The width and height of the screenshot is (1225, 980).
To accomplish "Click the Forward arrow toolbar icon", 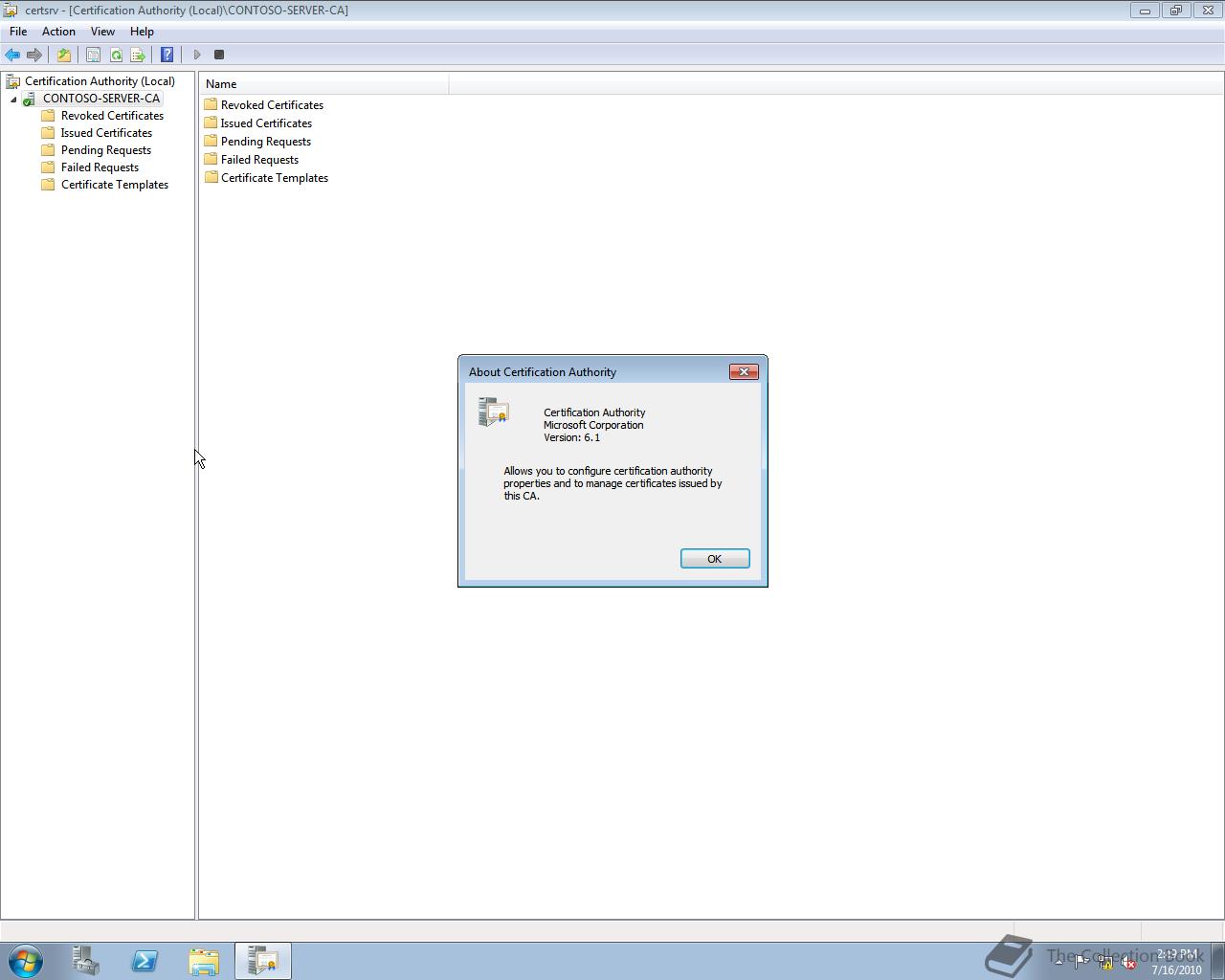I will tap(34, 55).
